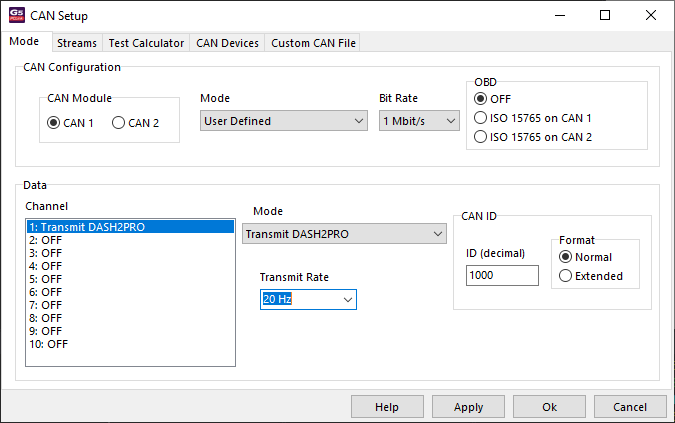Expand the Bit Rate dropdown
Screen dimensions: 675x423
(x=418, y=121)
